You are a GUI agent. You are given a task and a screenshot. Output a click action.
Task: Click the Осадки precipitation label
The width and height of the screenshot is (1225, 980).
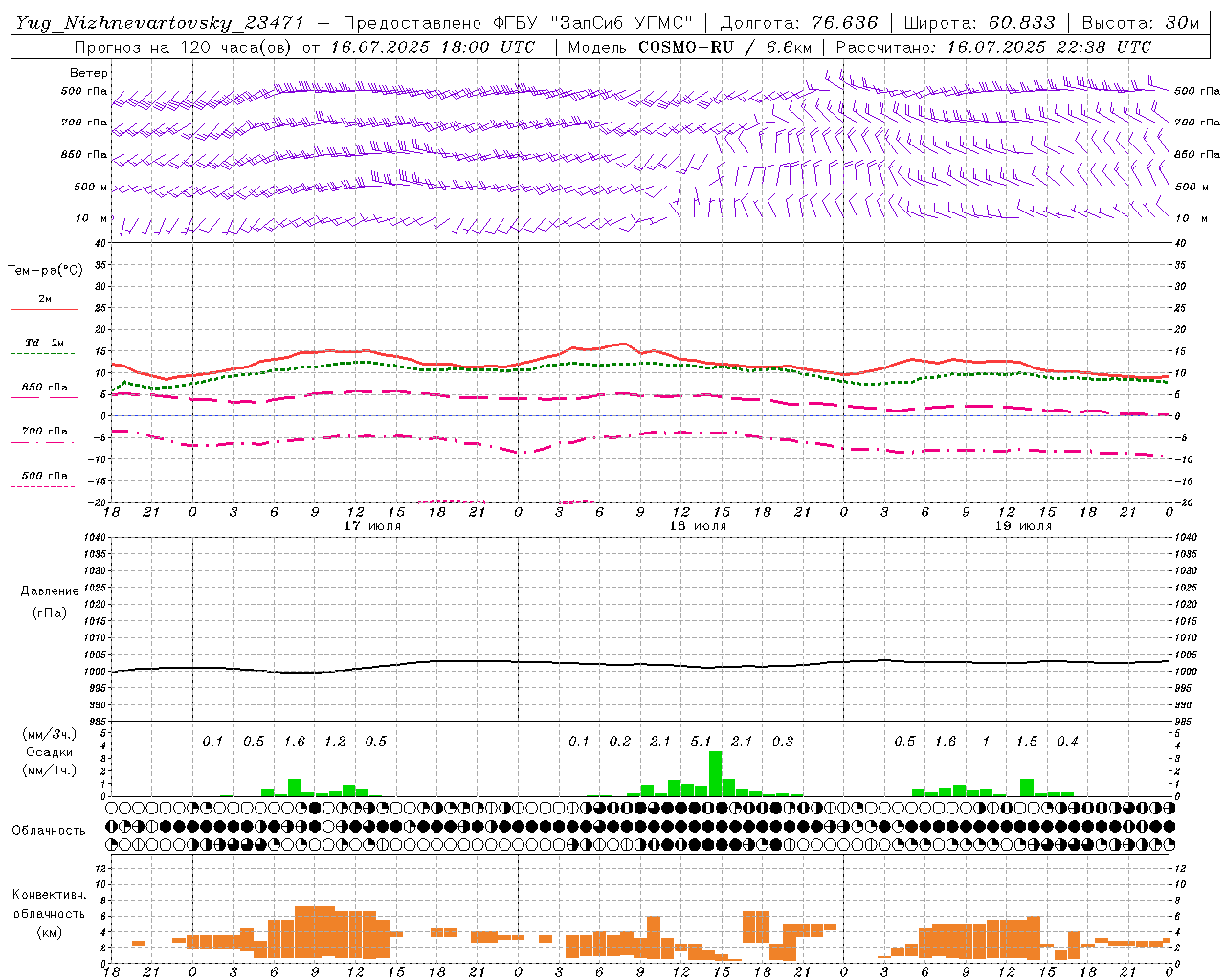coord(49,752)
